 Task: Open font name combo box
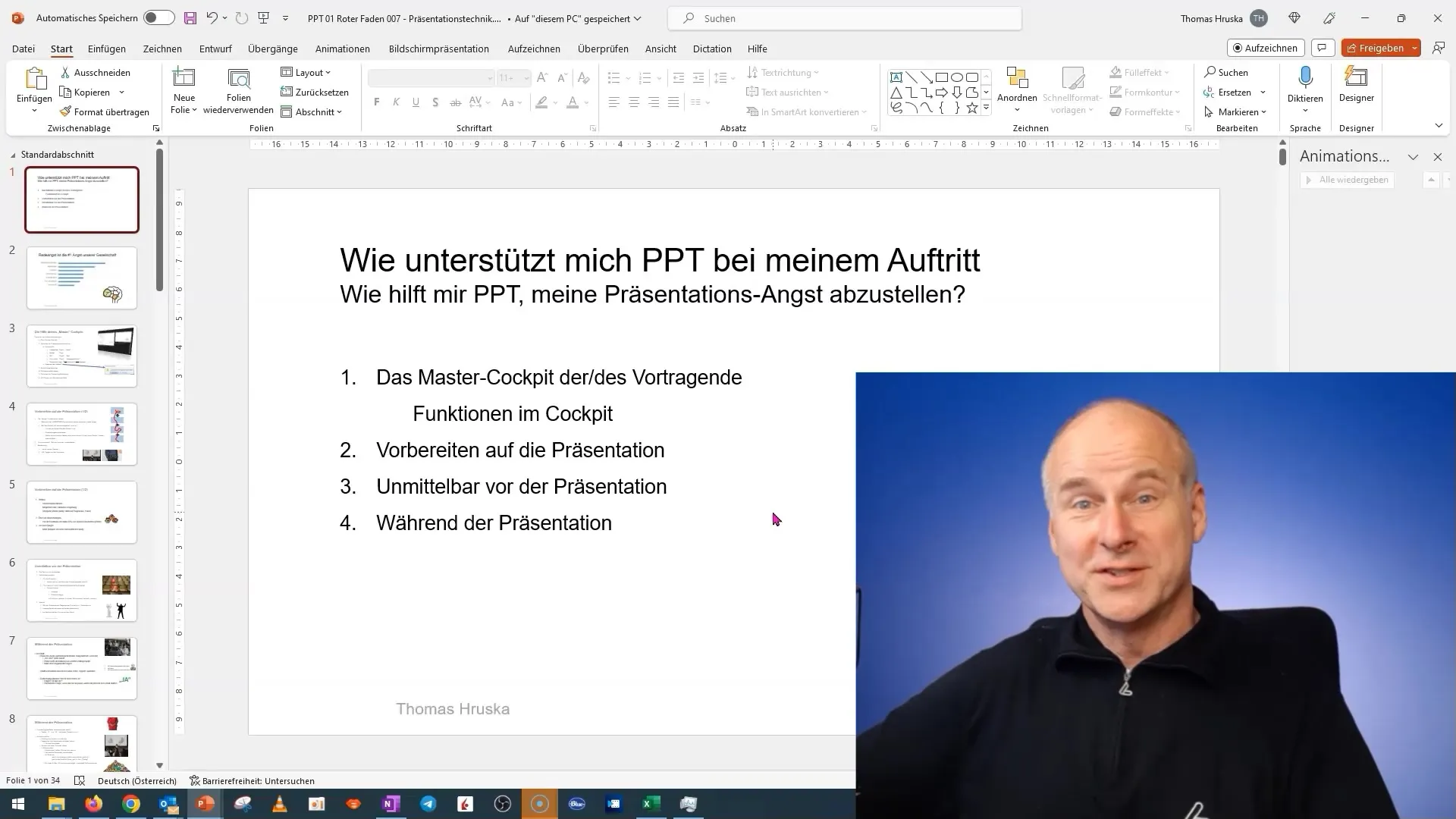pos(431,78)
